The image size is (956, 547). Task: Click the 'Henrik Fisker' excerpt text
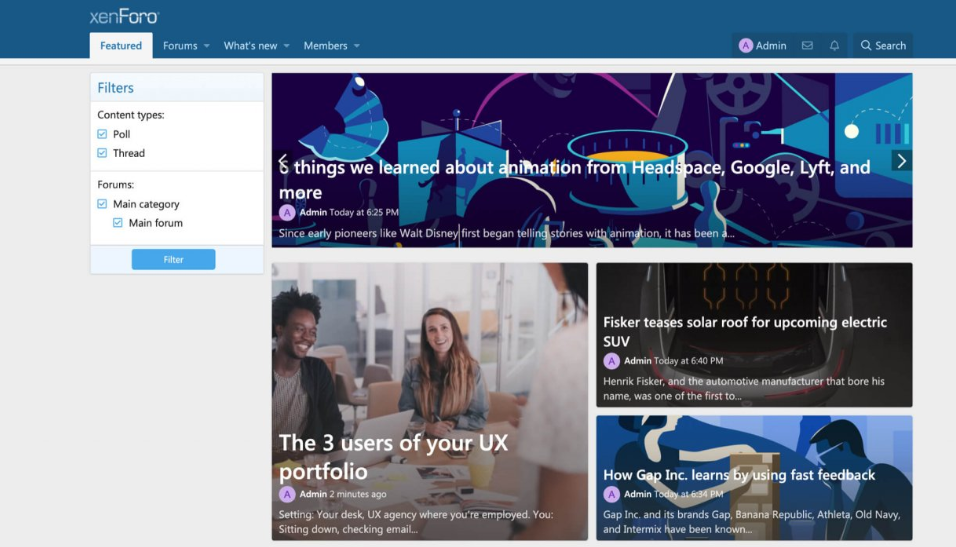[x=743, y=388]
